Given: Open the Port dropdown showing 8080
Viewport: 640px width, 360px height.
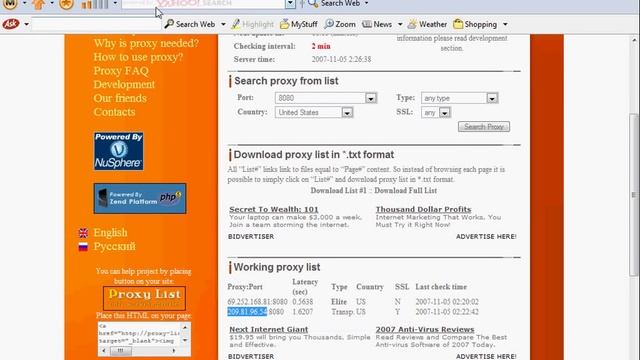Looking at the screenshot, I should pyautogui.click(x=325, y=98).
